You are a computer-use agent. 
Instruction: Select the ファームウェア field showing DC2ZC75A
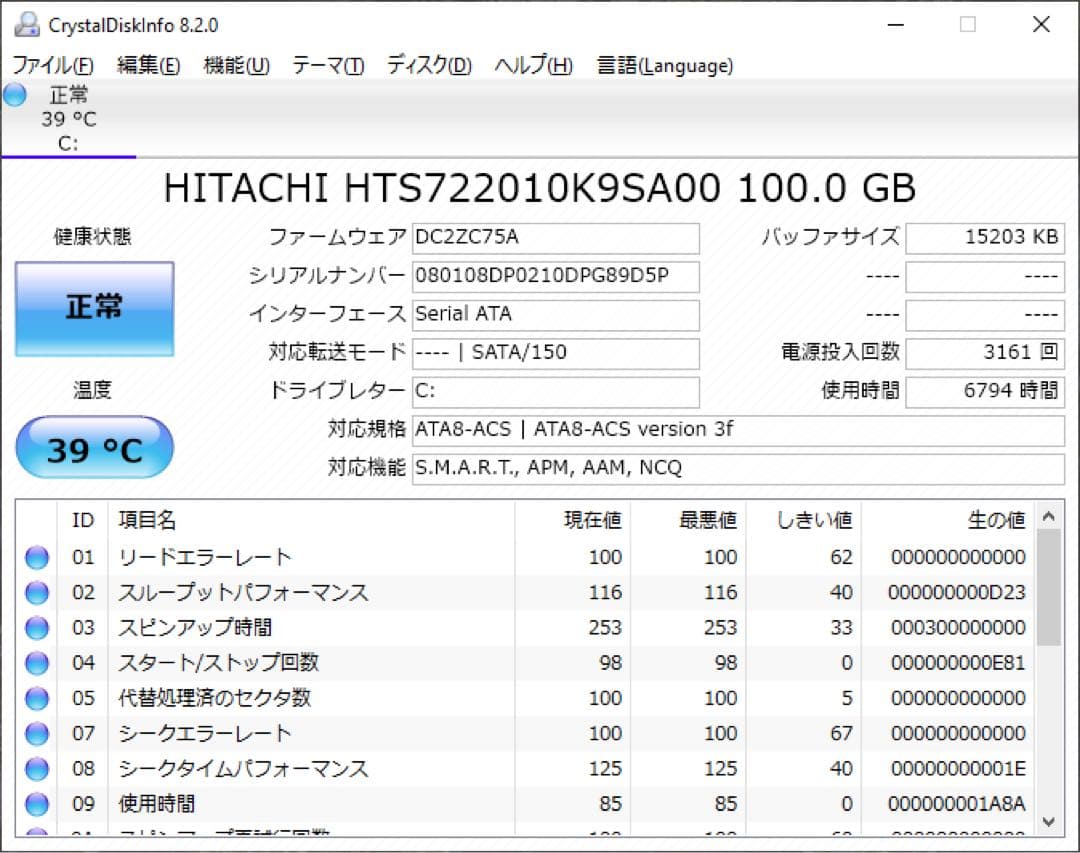click(556, 238)
